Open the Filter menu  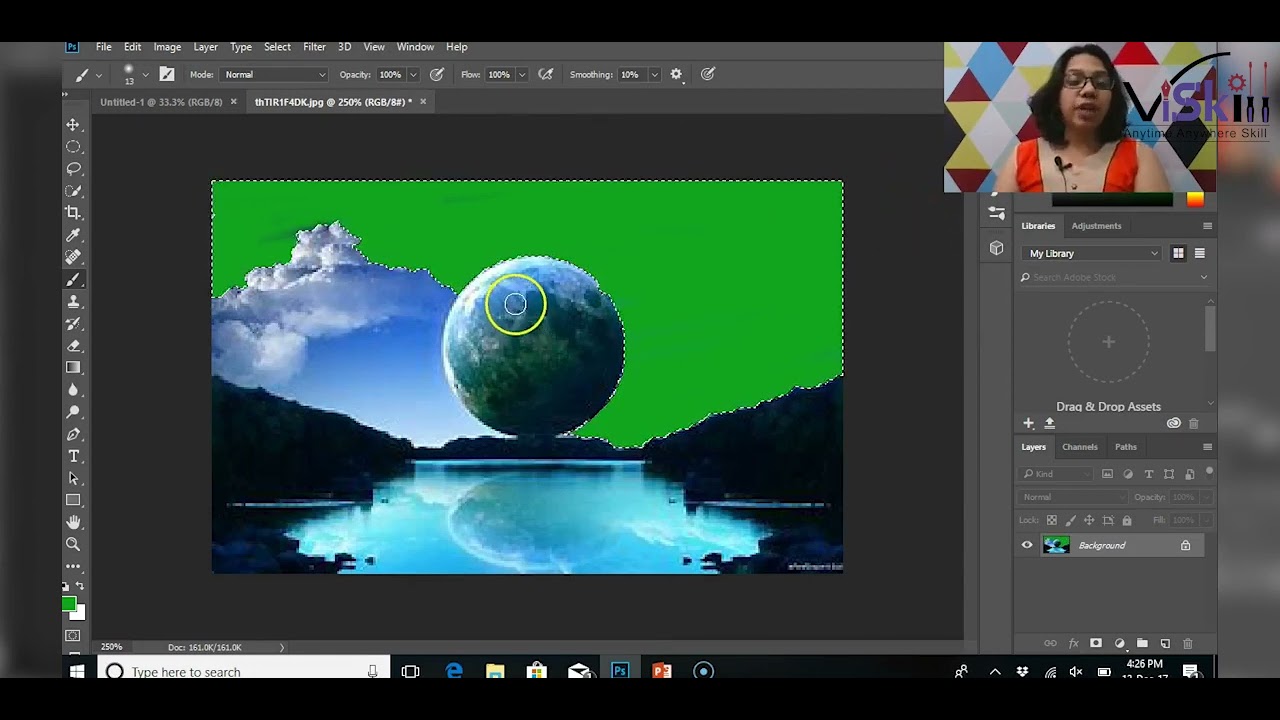(314, 47)
